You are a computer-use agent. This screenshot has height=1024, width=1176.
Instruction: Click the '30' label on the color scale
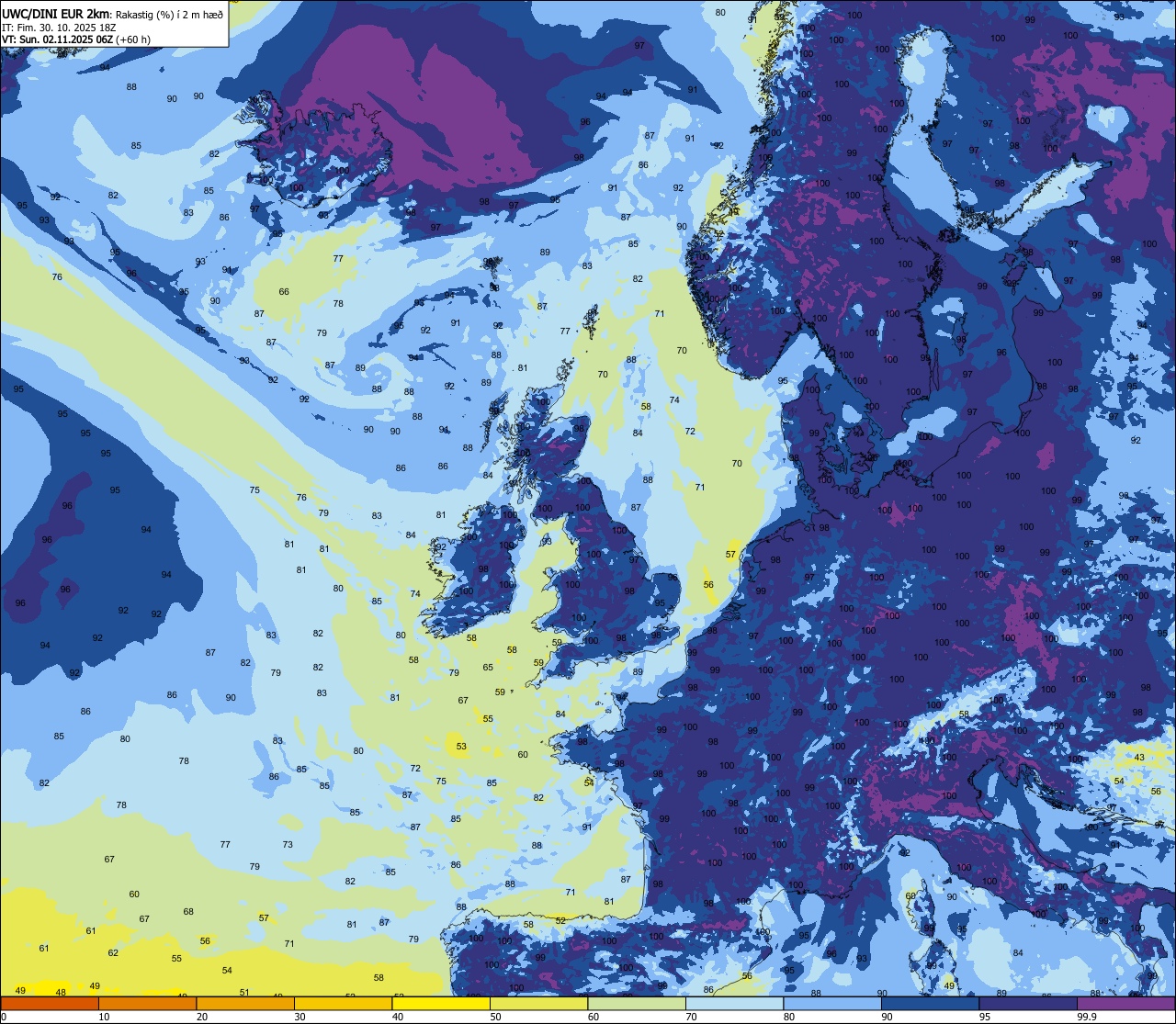pyautogui.click(x=300, y=1017)
